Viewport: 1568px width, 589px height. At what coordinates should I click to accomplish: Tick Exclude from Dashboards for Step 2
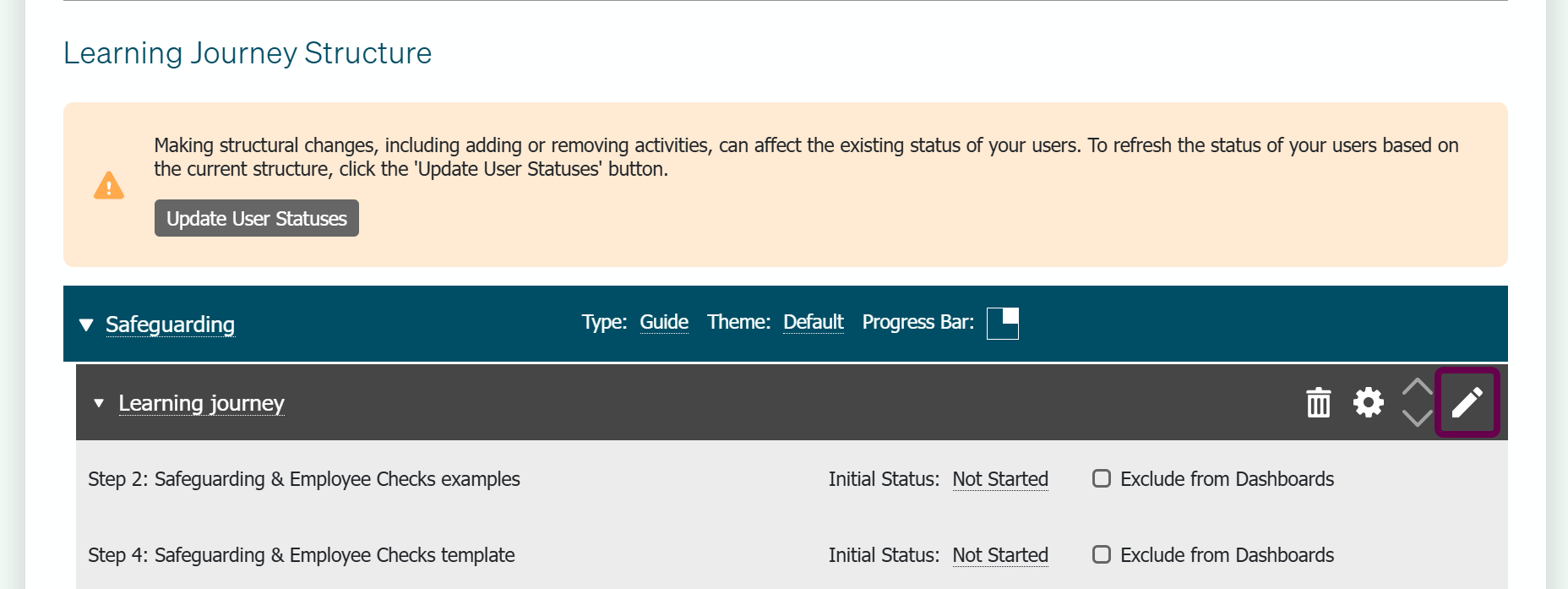click(x=1102, y=478)
